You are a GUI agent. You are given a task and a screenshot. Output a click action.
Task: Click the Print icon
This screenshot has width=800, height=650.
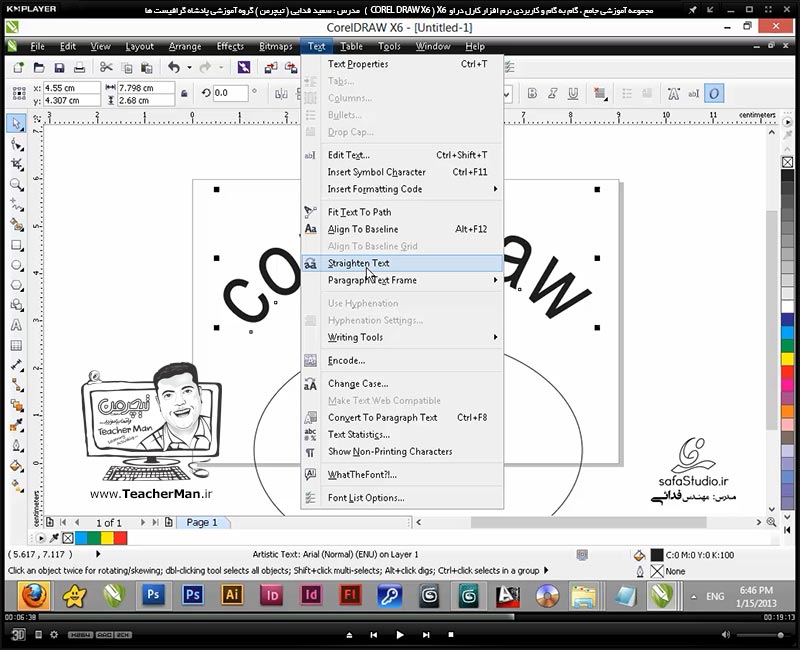(79, 67)
